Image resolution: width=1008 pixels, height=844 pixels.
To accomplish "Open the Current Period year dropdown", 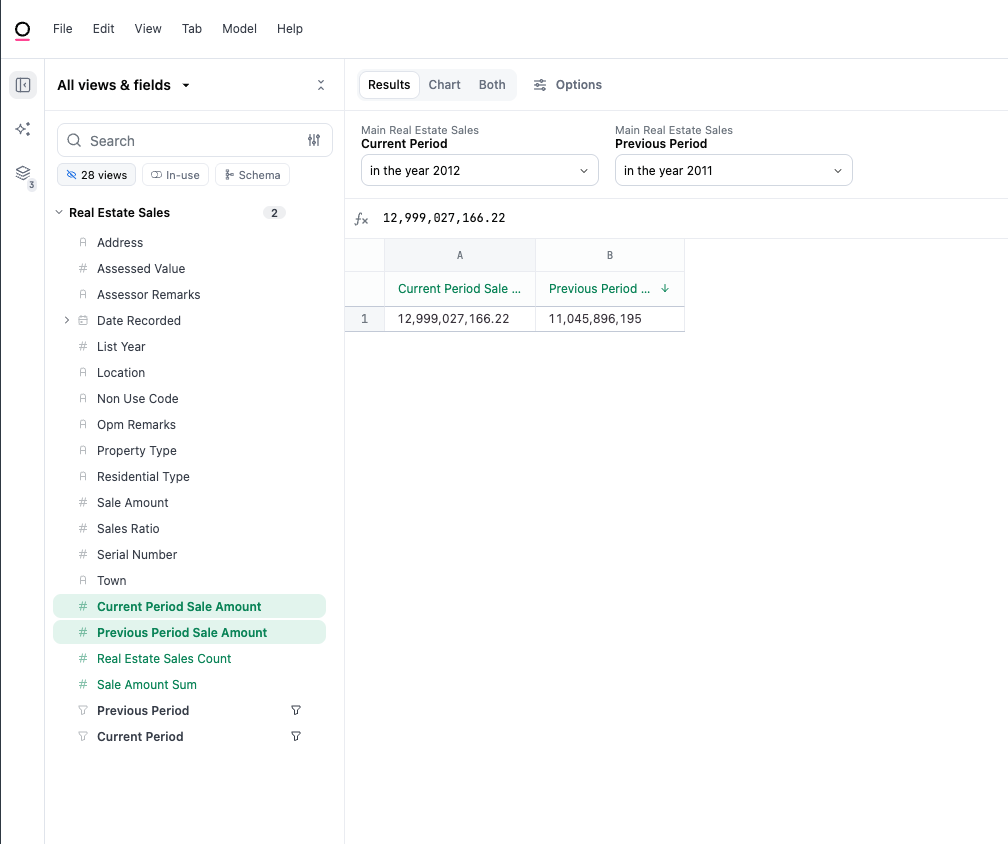I will pyautogui.click(x=479, y=171).
